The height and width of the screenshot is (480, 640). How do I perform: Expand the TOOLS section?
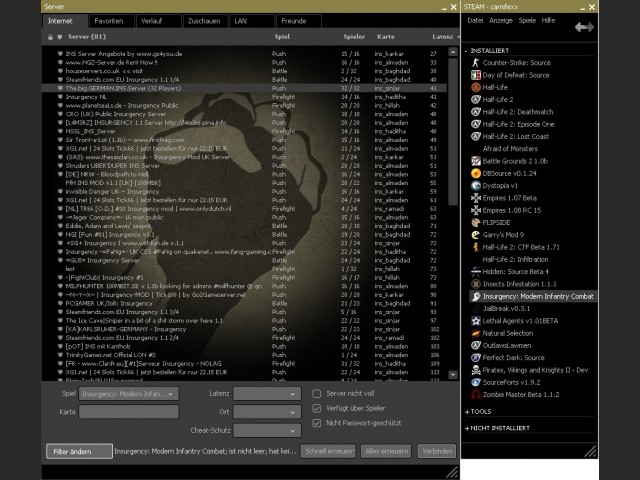click(x=467, y=412)
